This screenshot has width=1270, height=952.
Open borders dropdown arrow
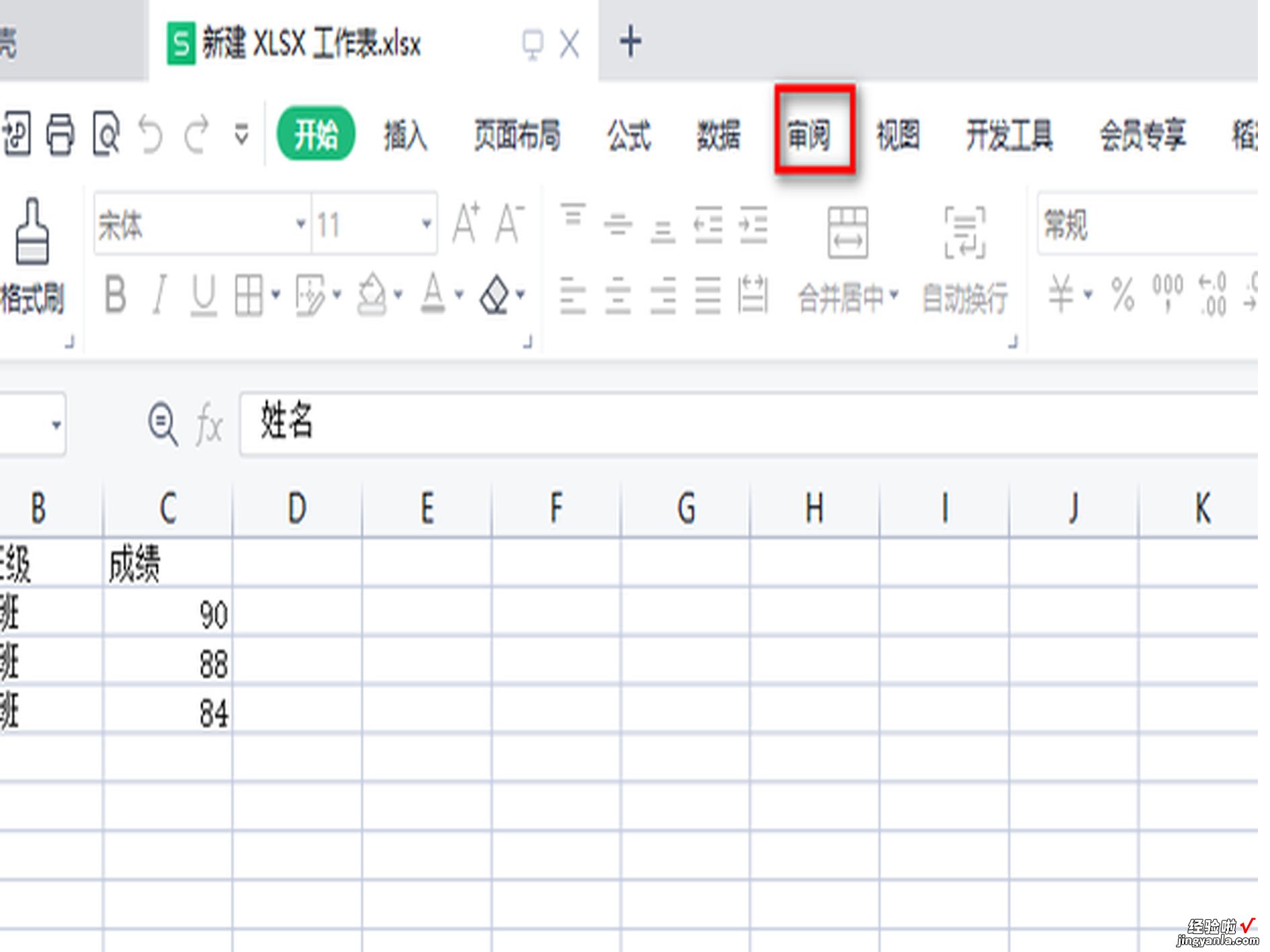pos(276,294)
